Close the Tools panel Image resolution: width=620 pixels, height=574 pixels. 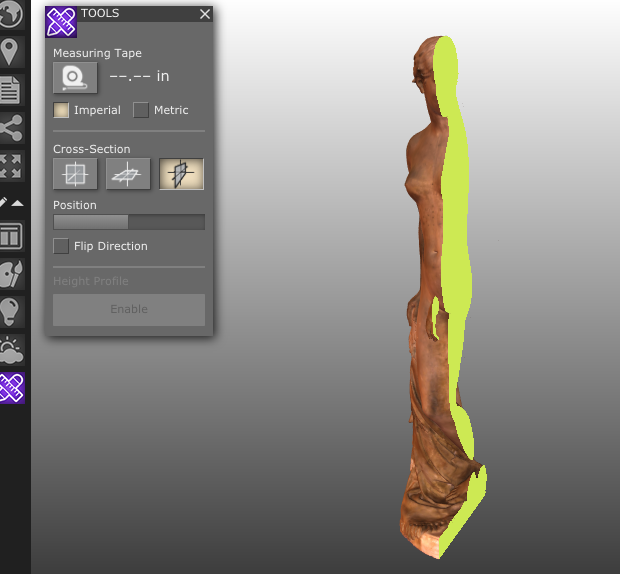[x=205, y=14]
